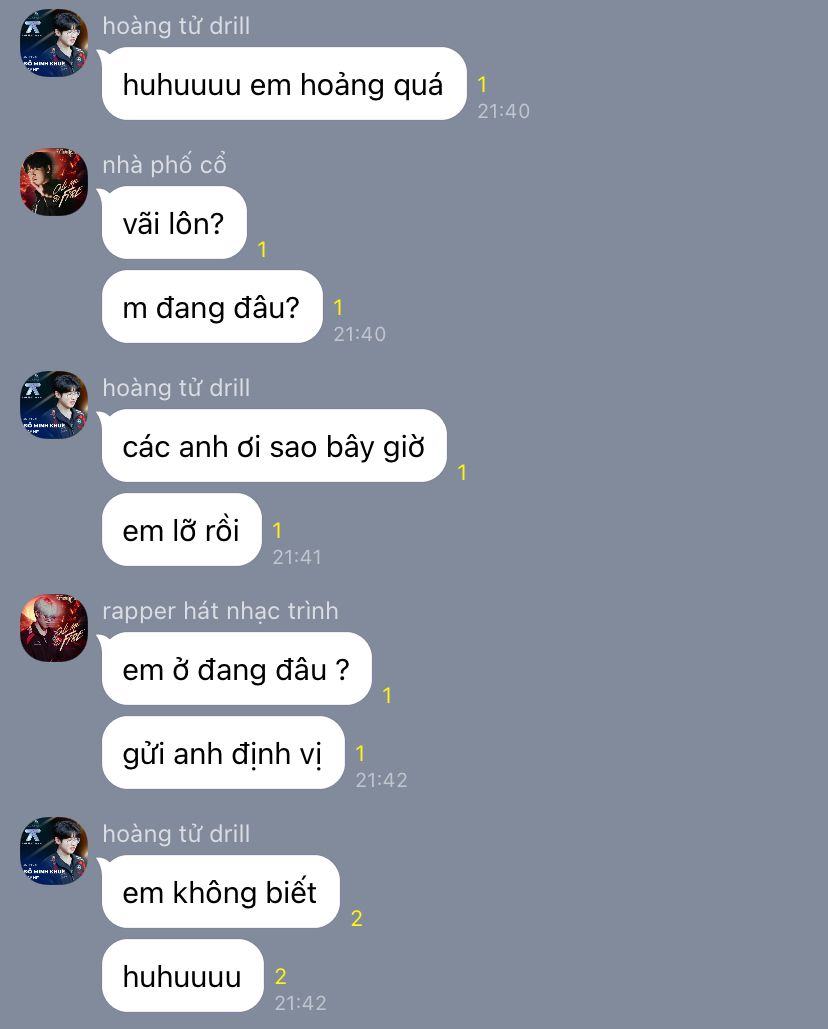Select the 'm đang đâu?' message

(x=212, y=307)
